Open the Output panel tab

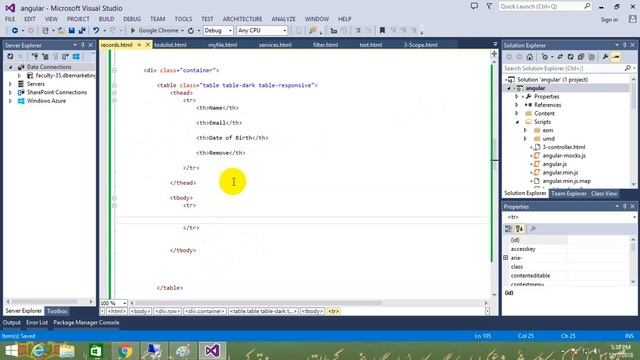click(x=11, y=322)
